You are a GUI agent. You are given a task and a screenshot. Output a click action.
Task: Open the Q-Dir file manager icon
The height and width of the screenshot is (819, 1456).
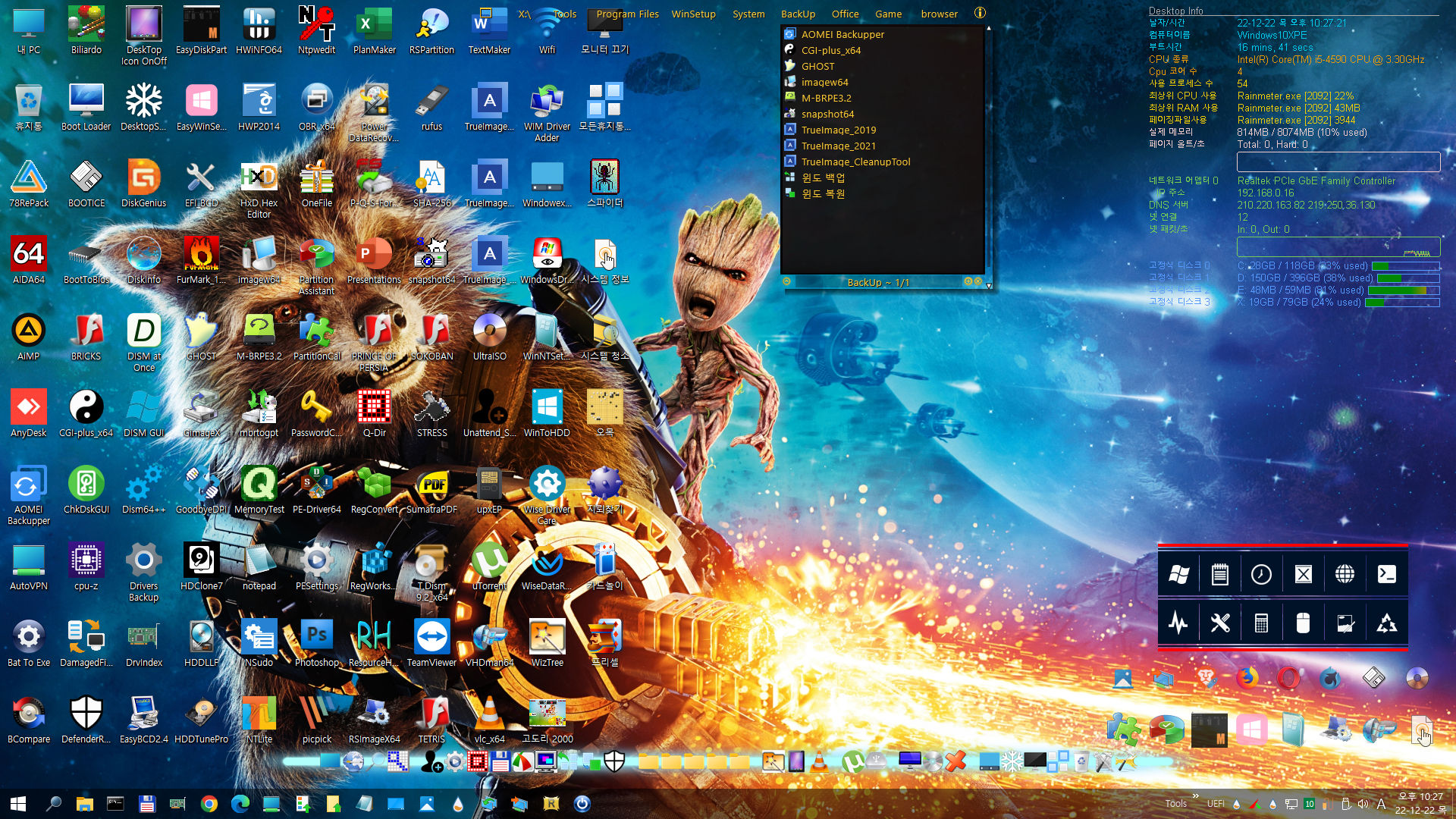tap(374, 413)
